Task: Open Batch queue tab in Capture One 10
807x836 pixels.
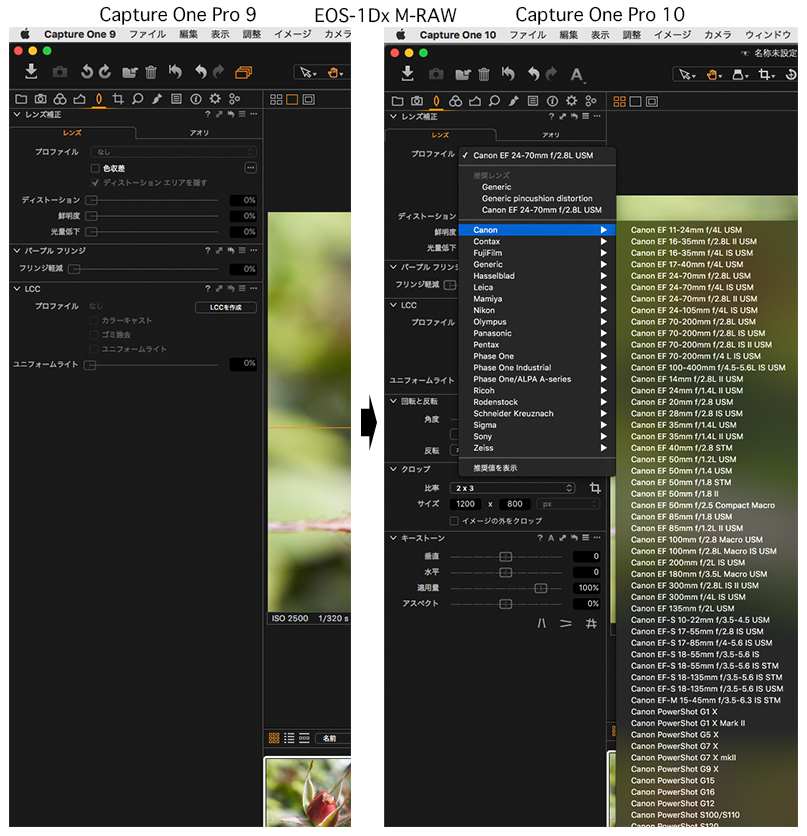Action: pos(591,101)
